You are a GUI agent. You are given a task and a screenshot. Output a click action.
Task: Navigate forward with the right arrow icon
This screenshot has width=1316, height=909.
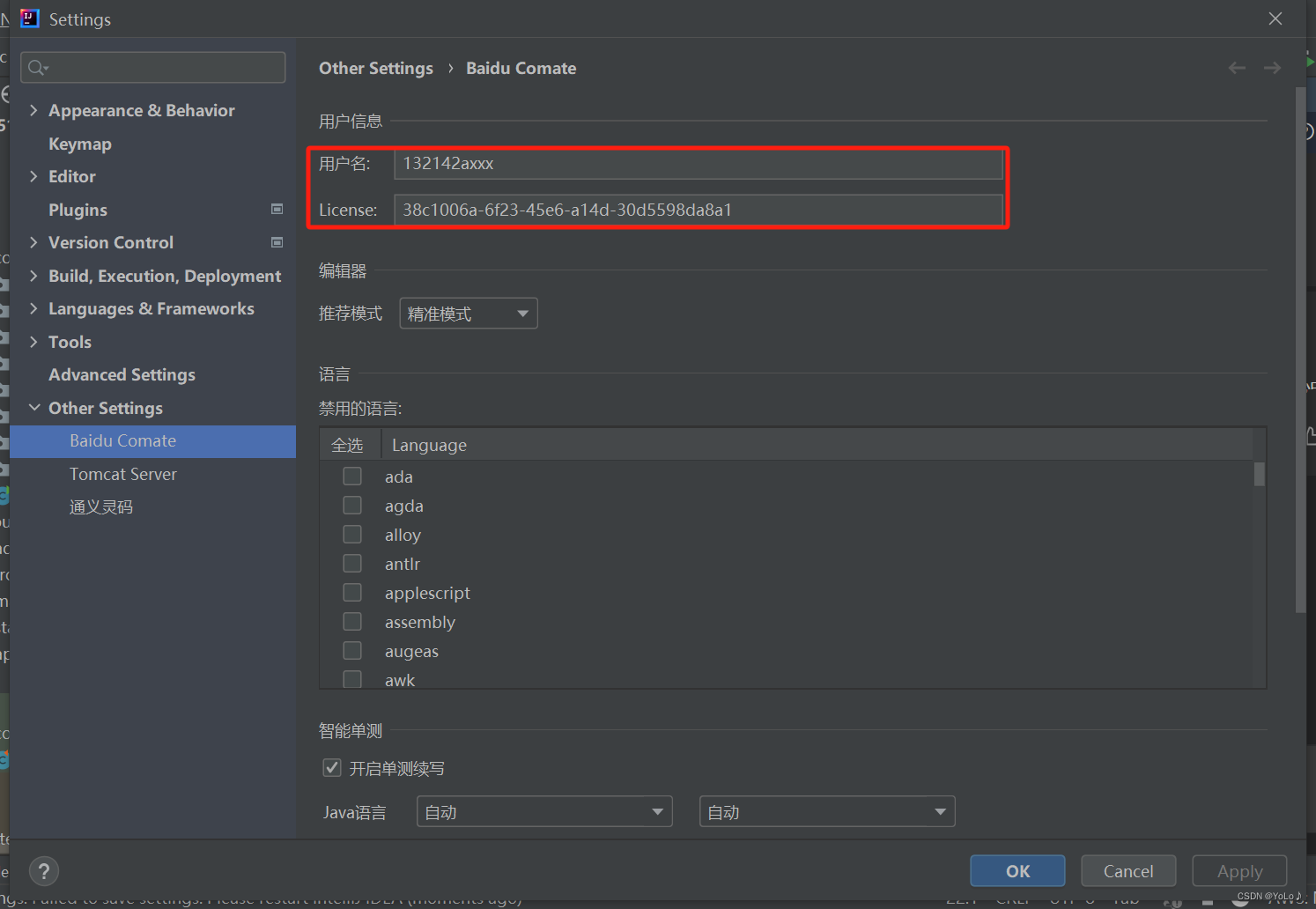tap(1272, 68)
